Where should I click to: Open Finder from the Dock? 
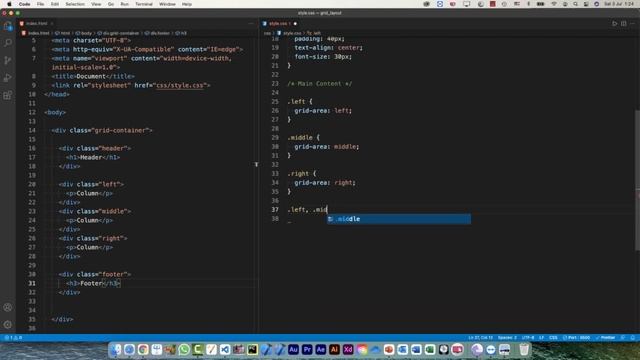tap(116, 349)
